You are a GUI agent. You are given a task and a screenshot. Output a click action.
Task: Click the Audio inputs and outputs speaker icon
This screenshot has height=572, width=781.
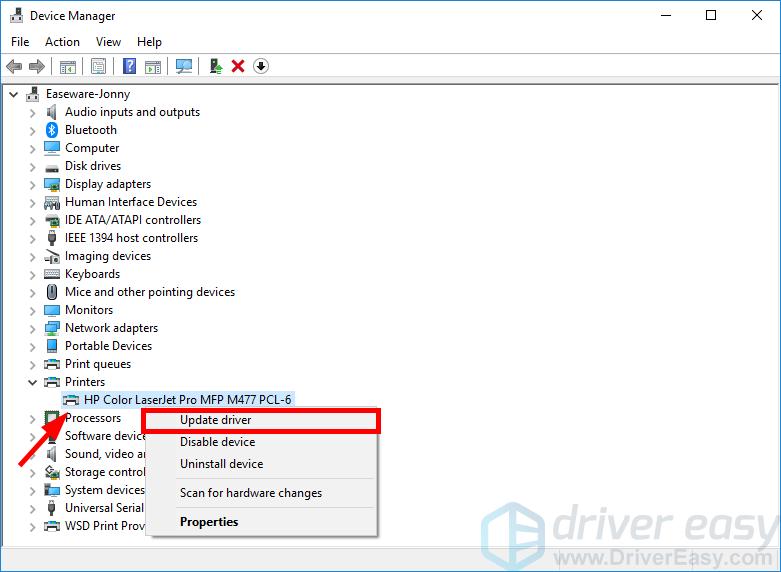coord(51,112)
